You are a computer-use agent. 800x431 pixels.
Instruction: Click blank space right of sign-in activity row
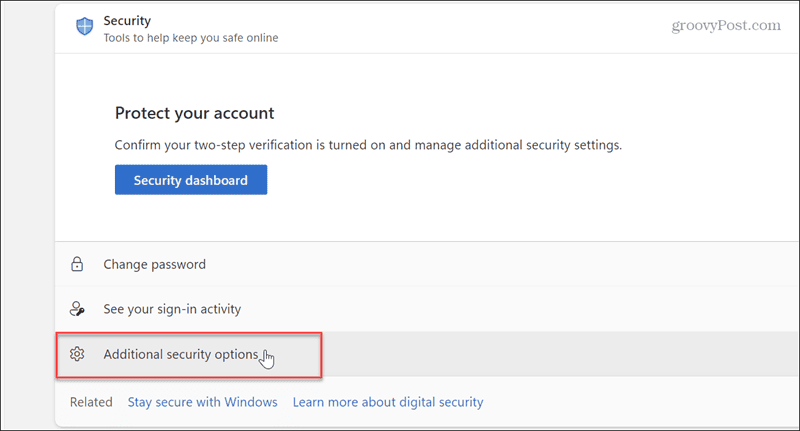tap(550, 310)
